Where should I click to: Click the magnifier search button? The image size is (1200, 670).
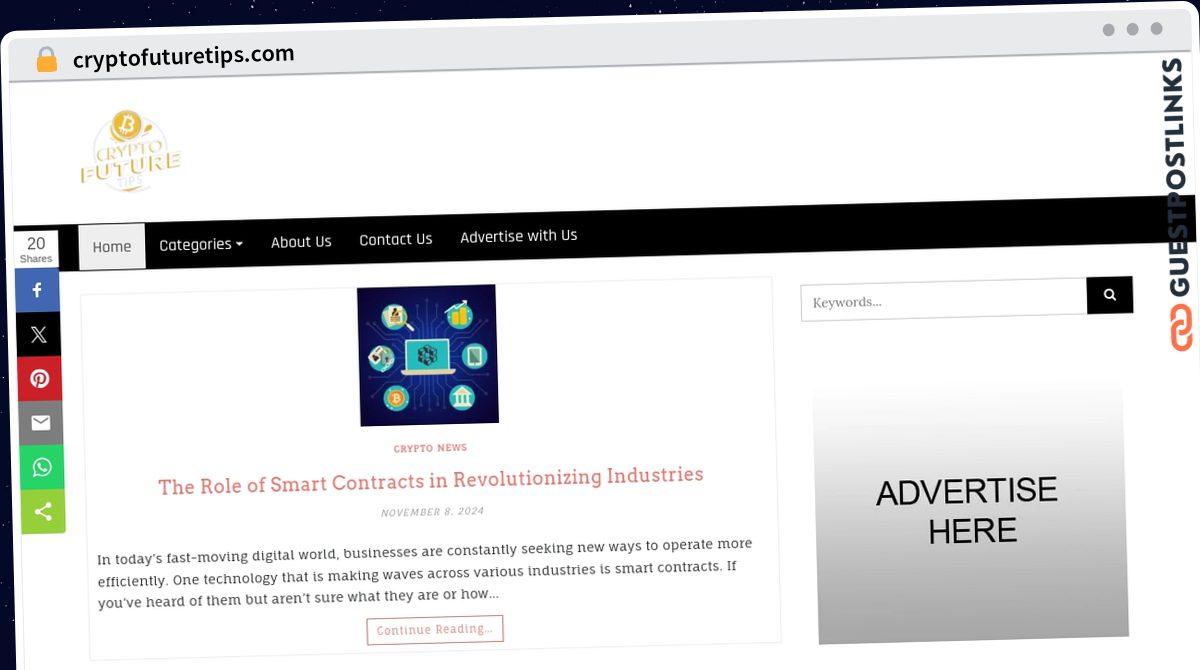pos(1109,295)
